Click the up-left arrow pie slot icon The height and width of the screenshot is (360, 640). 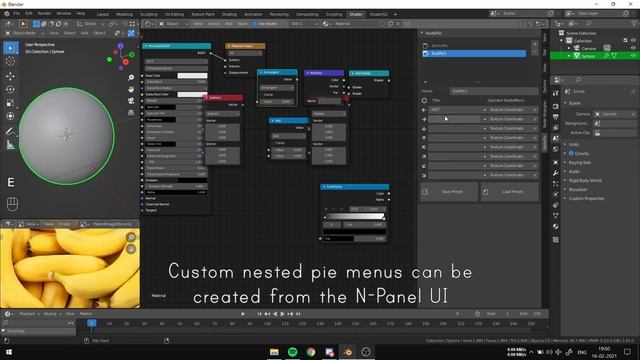coord(424,147)
